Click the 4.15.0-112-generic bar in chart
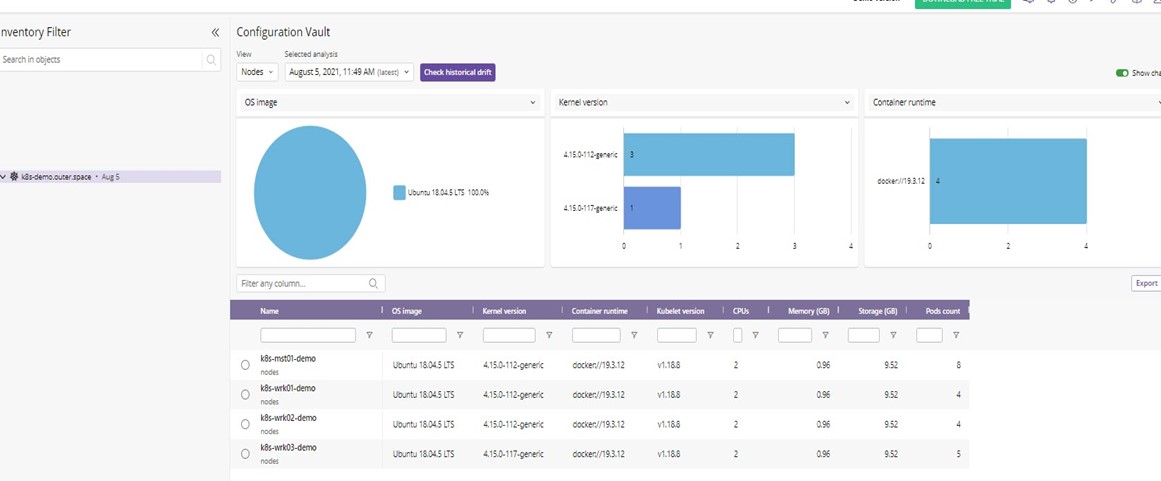The width and height of the screenshot is (1161, 481). pyautogui.click(x=709, y=155)
